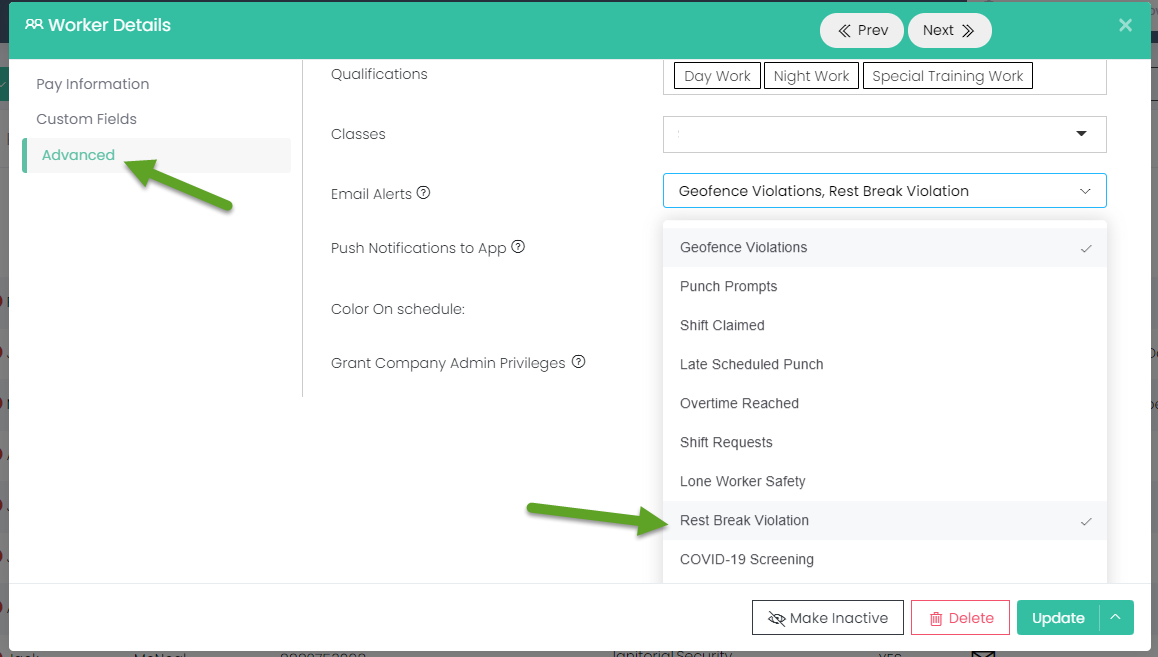Collapse the Email Alerts dropdown
This screenshot has height=657, width=1158.
click(1085, 191)
